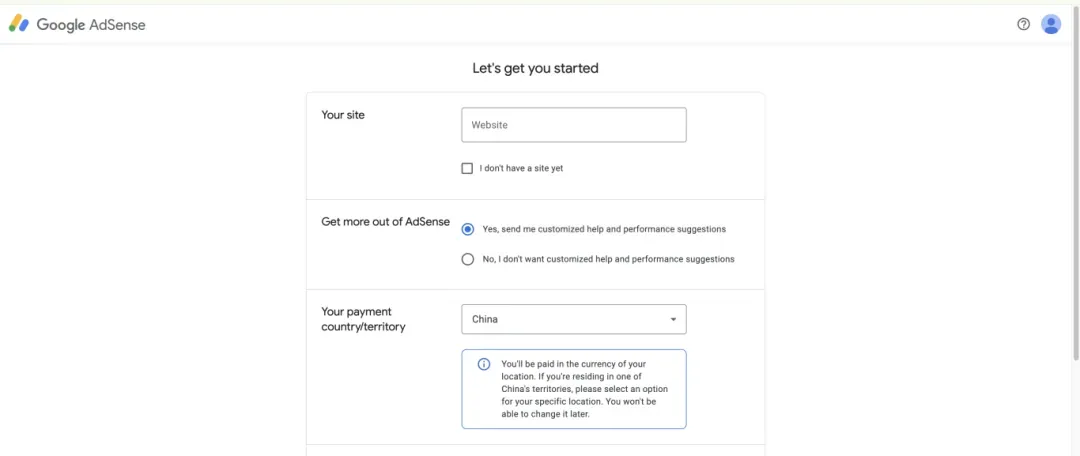Click the Google AdSense logo icon
1080x456 pixels.
point(19,24)
